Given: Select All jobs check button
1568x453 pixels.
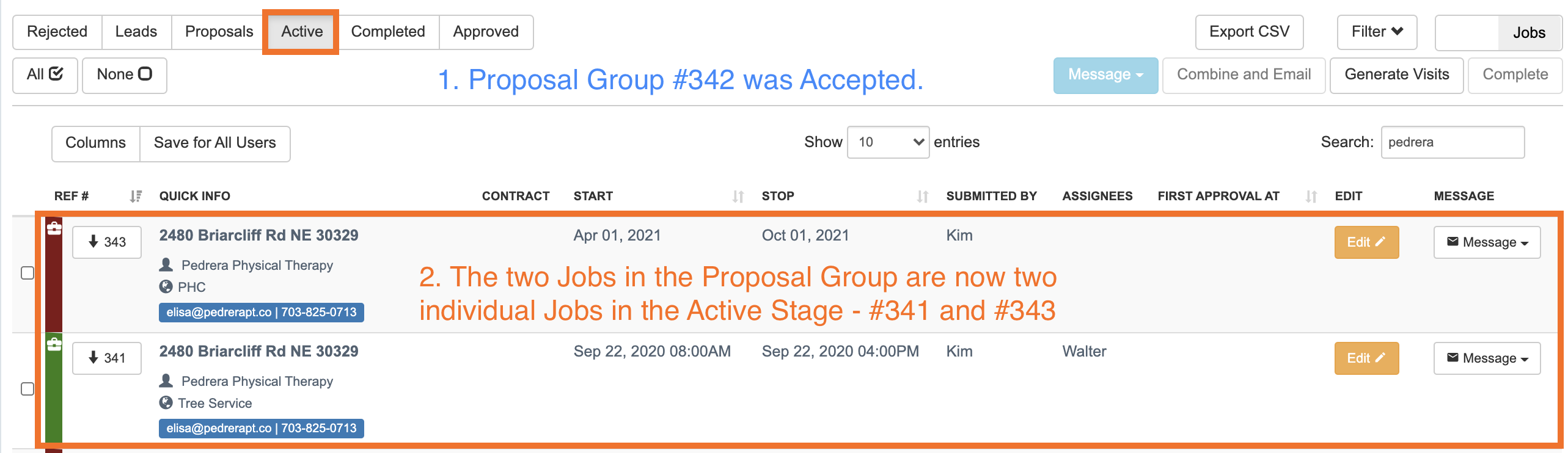Looking at the screenshot, I should tap(45, 75).
